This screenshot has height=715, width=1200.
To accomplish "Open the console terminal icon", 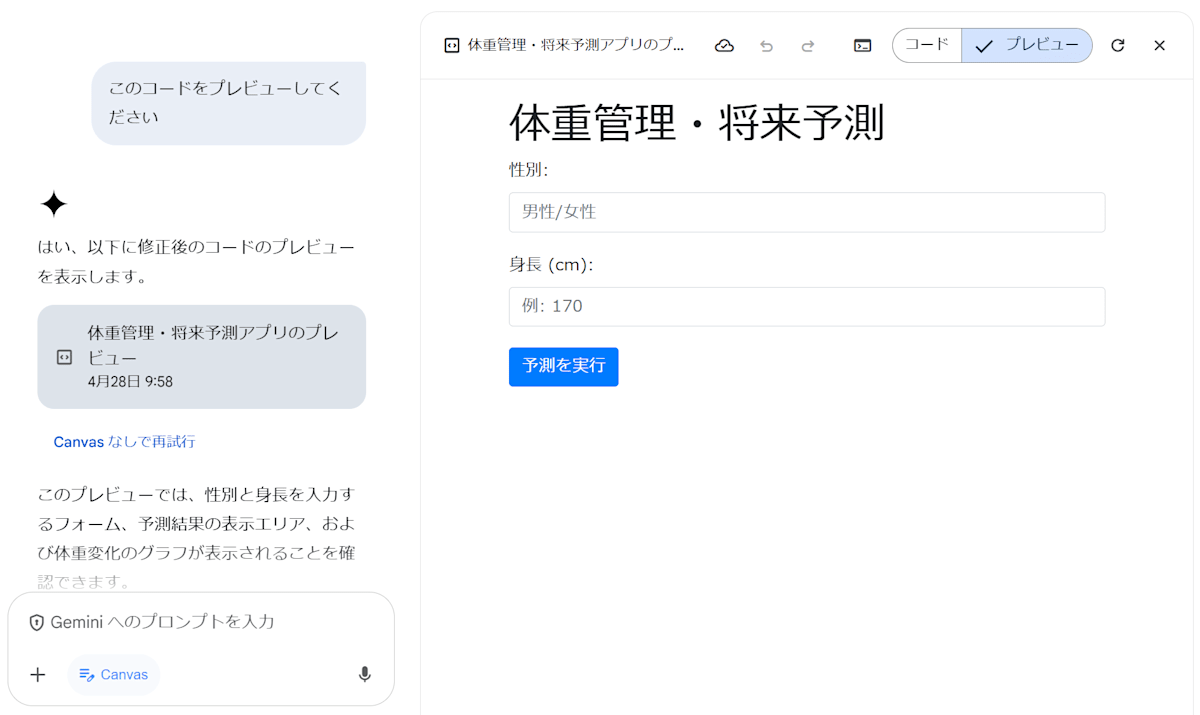I will [x=862, y=45].
